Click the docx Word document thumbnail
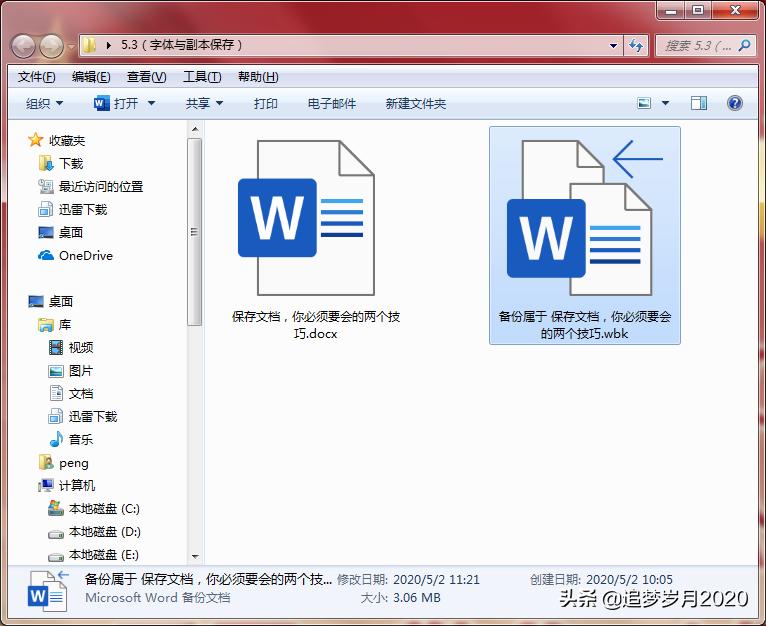 coord(306,217)
